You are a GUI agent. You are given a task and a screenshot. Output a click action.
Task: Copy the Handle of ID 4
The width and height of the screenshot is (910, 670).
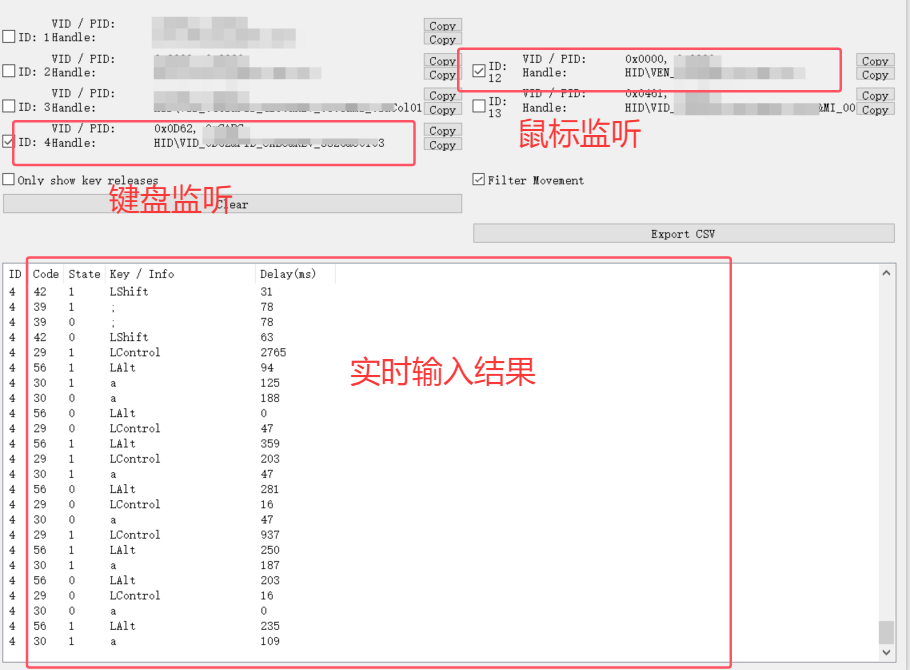(443, 145)
